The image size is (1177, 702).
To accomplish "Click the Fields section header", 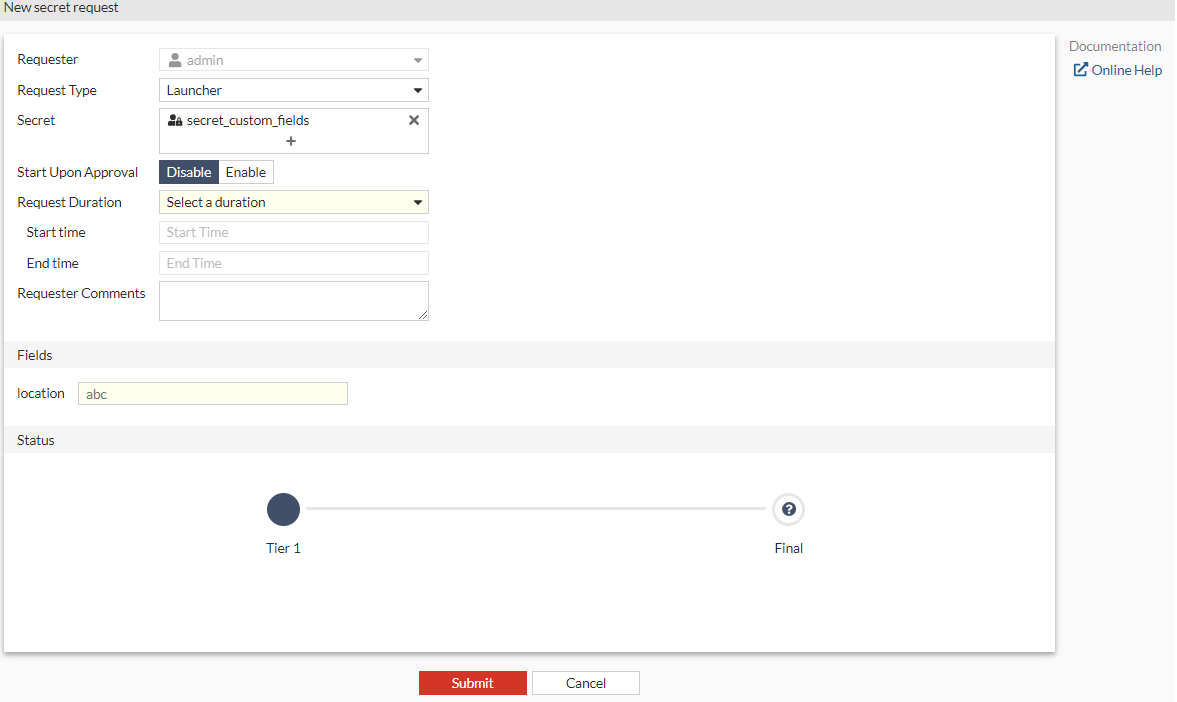I will pyautogui.click(x=35, y=355).
